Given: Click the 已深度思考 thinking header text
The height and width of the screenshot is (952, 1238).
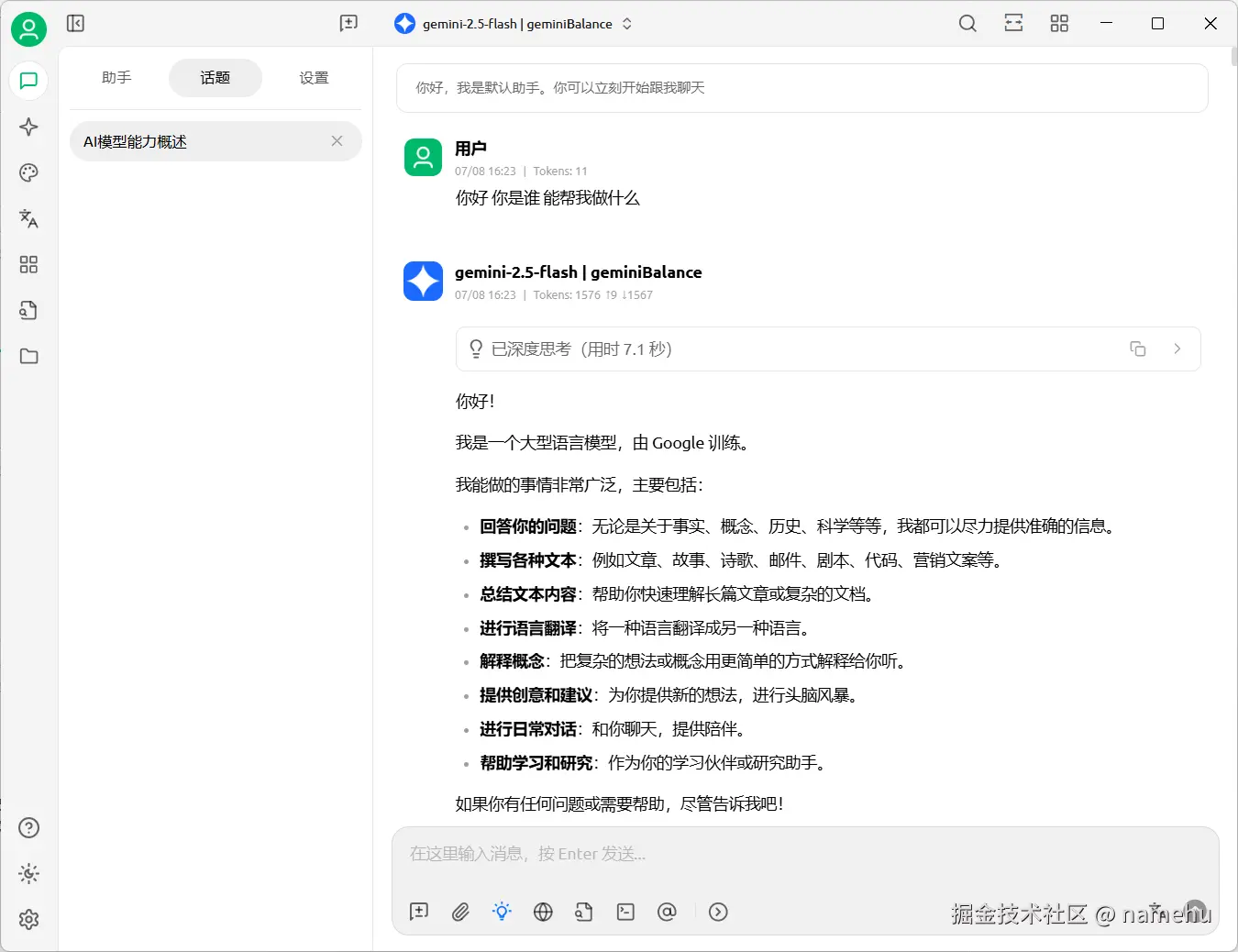Looking at the screenshot, I should click(x=581, y=349).
